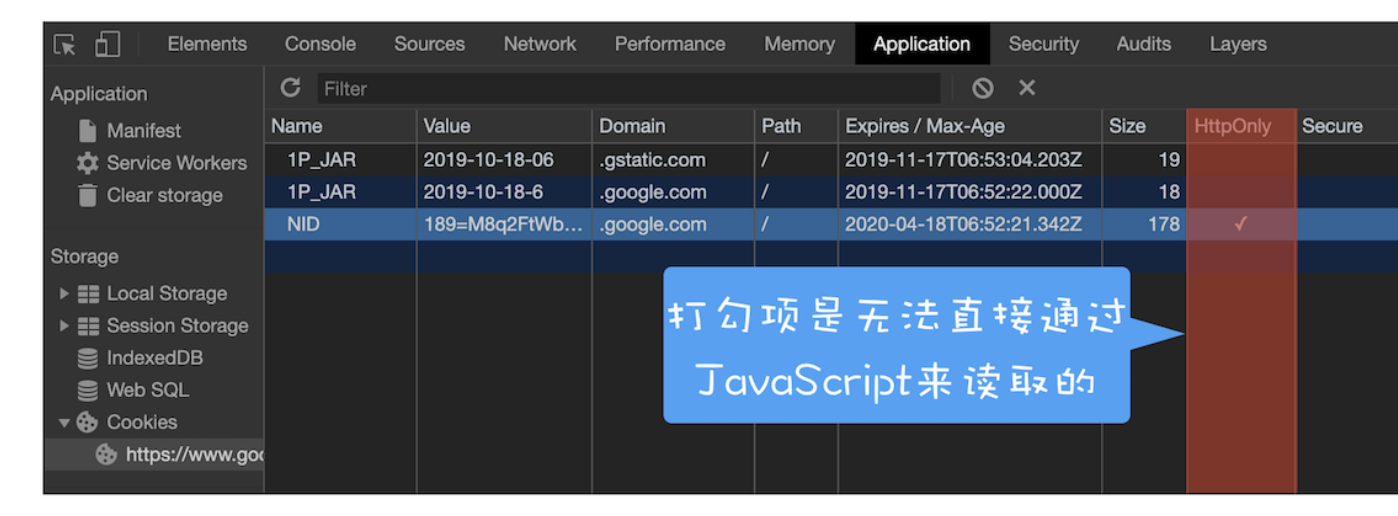Delete selected cookie with the X icon

click(1027, 88)
